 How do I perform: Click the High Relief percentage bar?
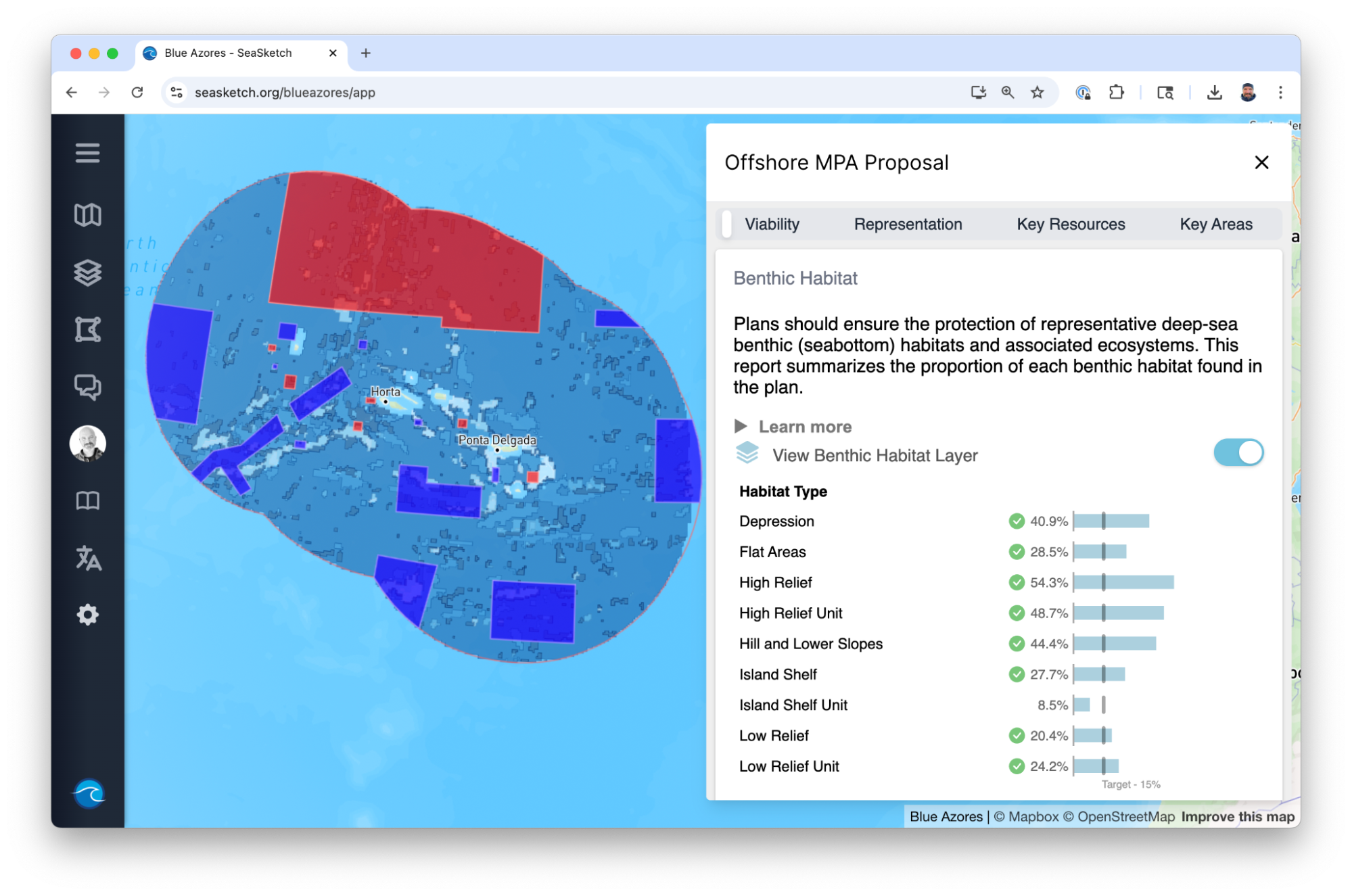[x=1123, y=582]
